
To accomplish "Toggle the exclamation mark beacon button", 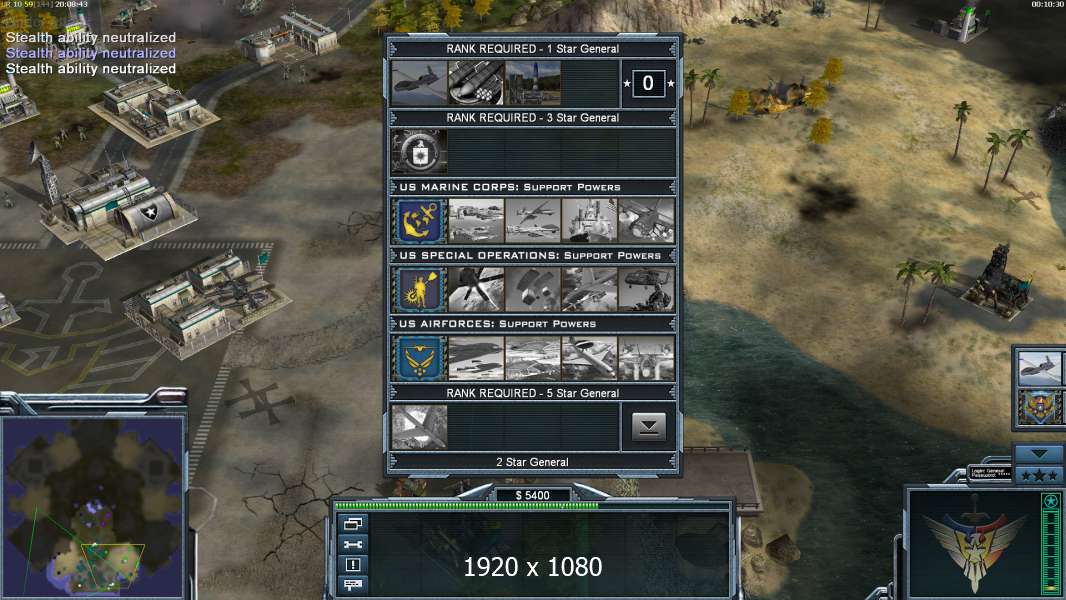I will point(353,565).
